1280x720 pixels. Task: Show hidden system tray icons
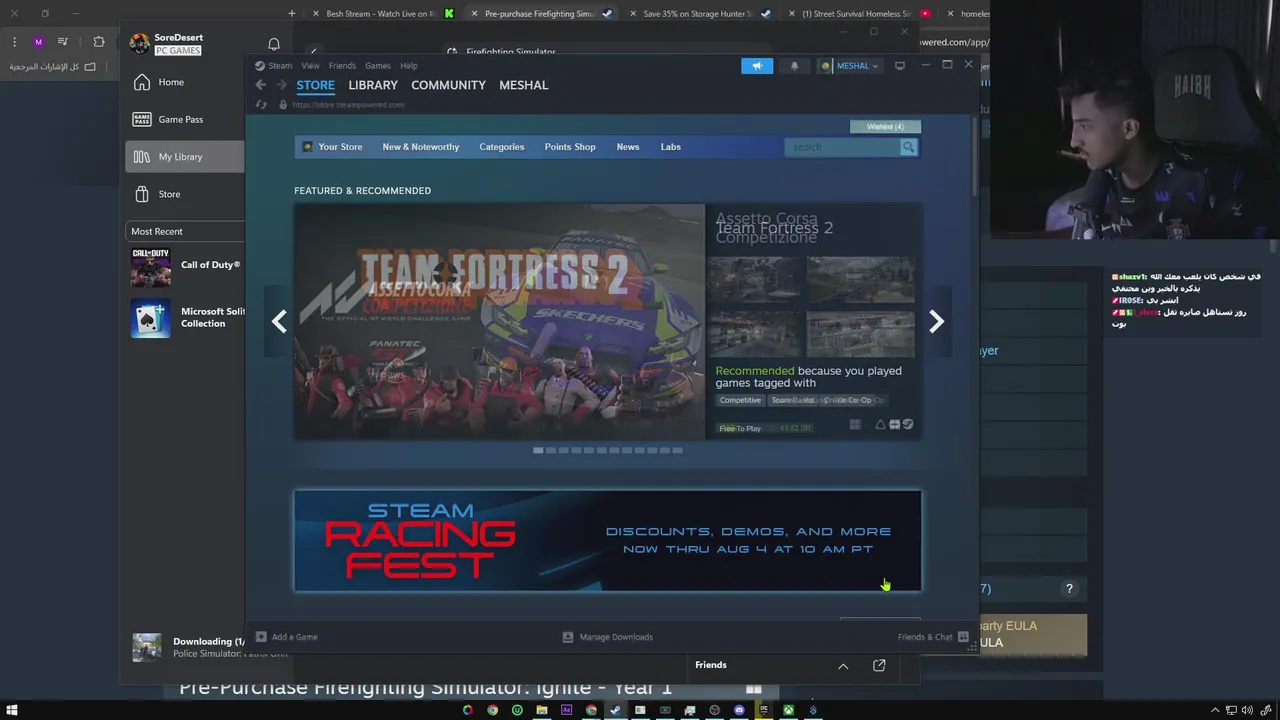1215,710
